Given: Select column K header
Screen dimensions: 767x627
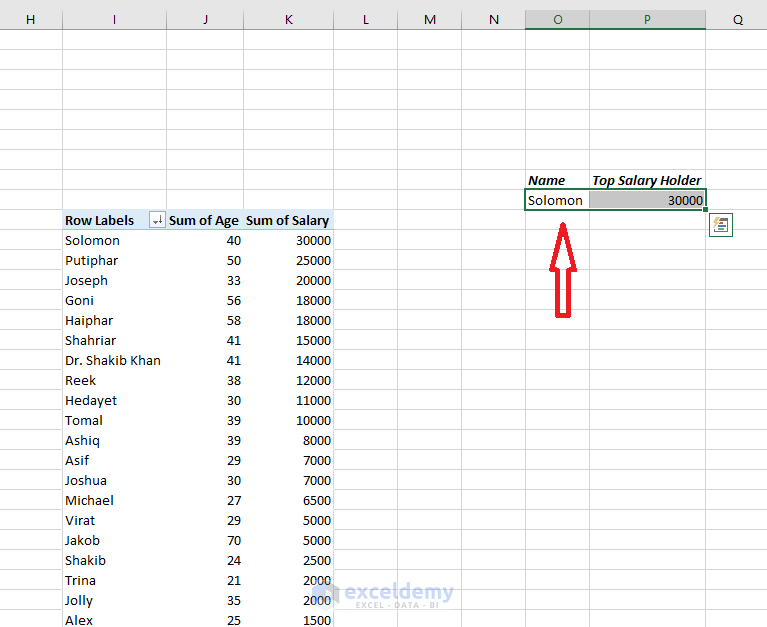Looking at the screenshot, I should coord(289,20).
